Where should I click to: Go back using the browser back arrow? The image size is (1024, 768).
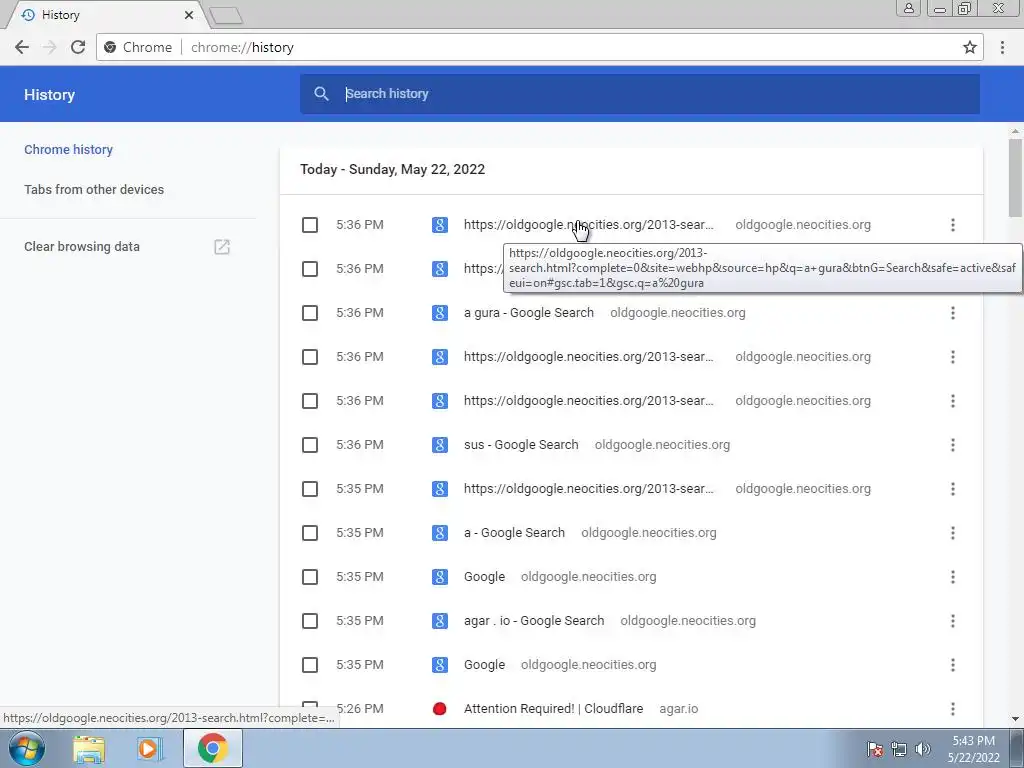tap(22, 47)
